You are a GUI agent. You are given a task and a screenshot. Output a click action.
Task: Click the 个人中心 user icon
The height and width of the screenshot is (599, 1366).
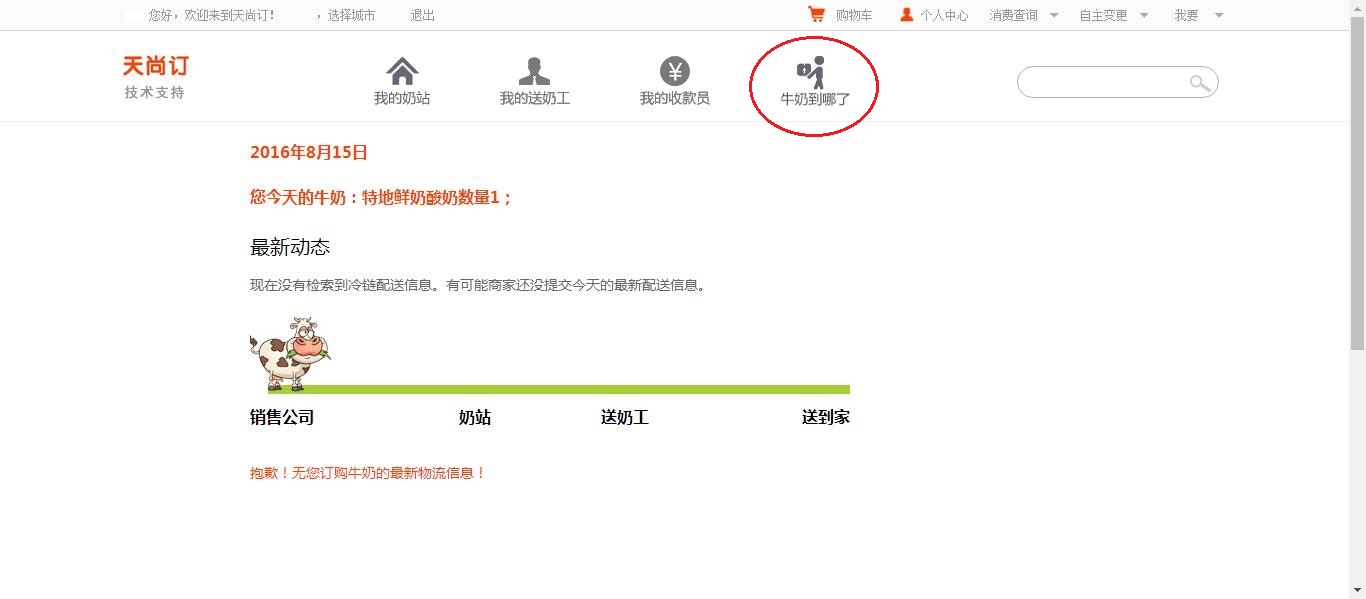pyautogui.click(x=907, y=15)
